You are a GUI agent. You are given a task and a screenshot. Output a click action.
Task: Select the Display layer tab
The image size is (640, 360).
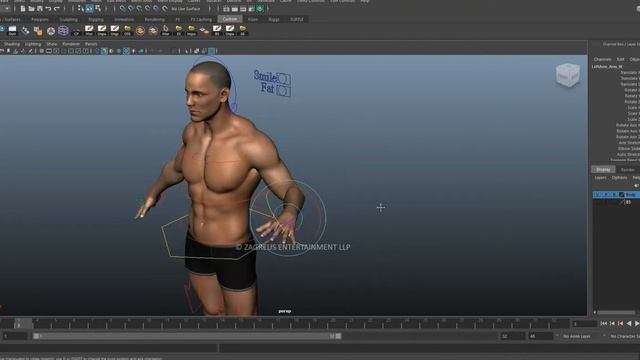click(603, 169)
